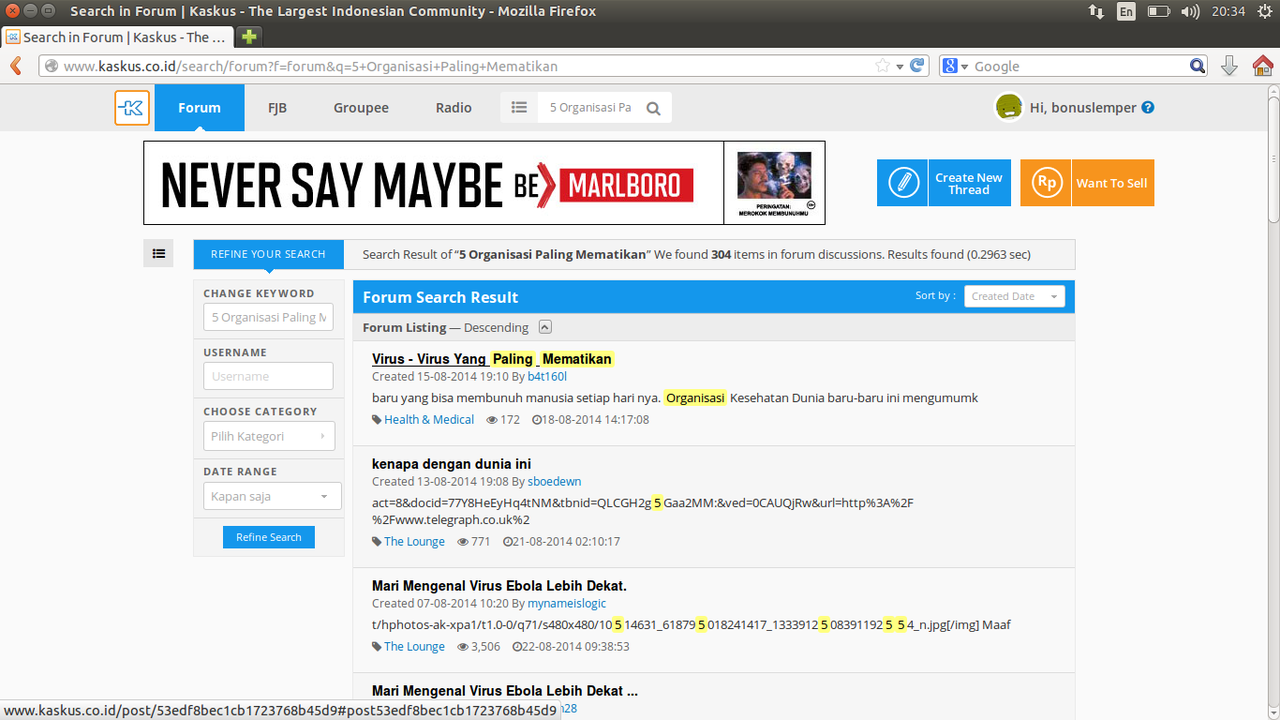Open the system session gear menu
This screenshot has height=720, width=1280.
pos(1265,12)
